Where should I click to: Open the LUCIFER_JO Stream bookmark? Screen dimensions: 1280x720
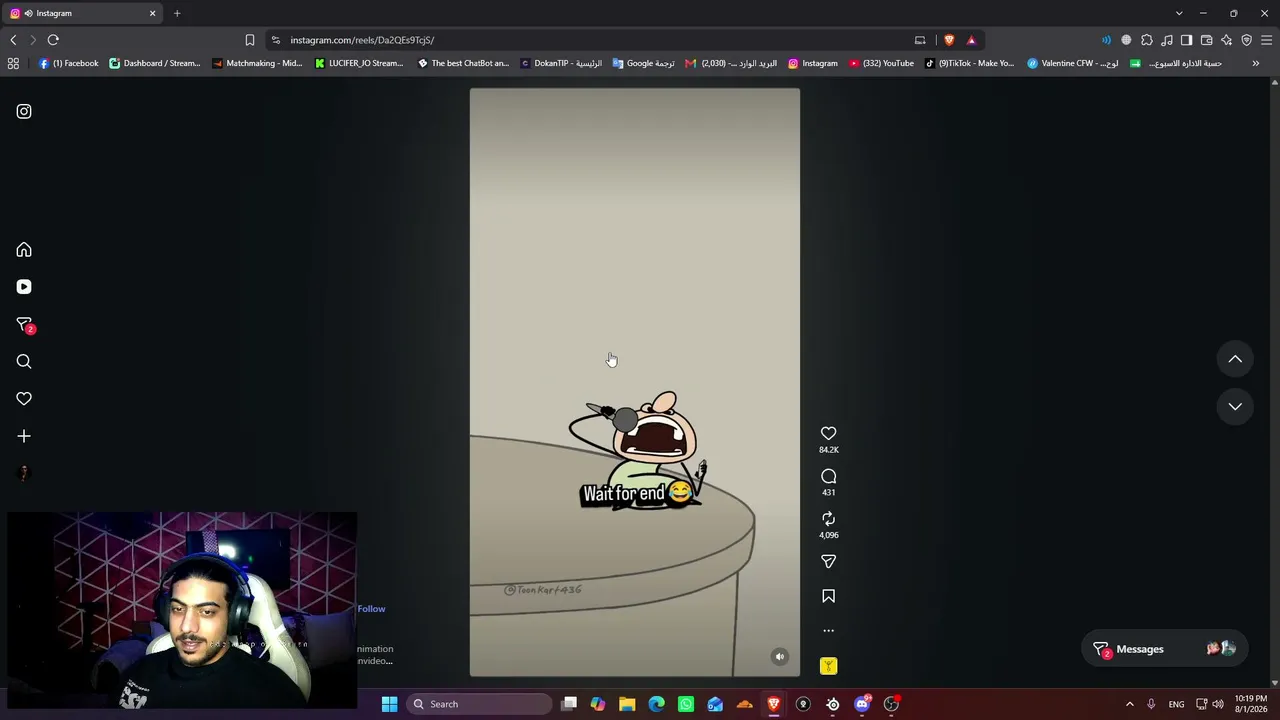(358, 63)
